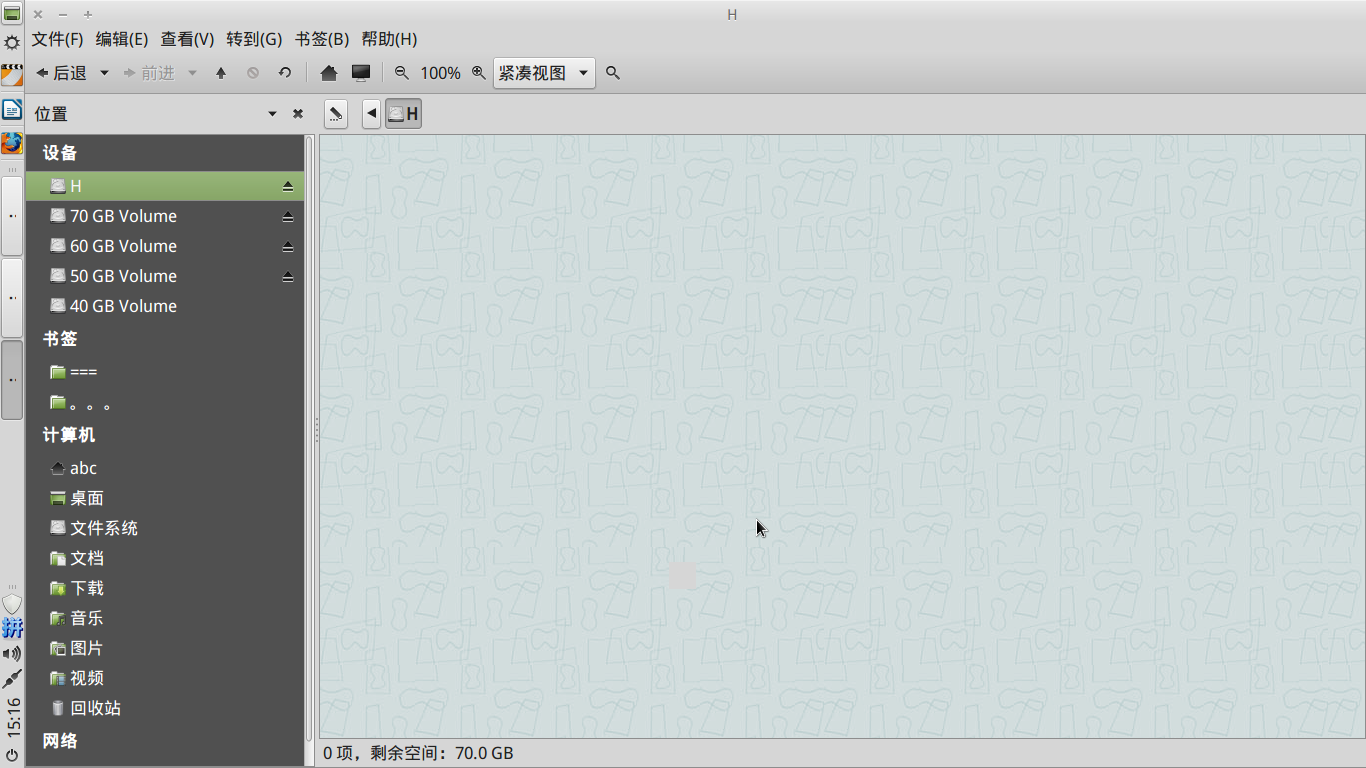Image resolution: width=1366 pixels, height=768 pixels.
Task: Open the === bookmark
Action: 165,372
